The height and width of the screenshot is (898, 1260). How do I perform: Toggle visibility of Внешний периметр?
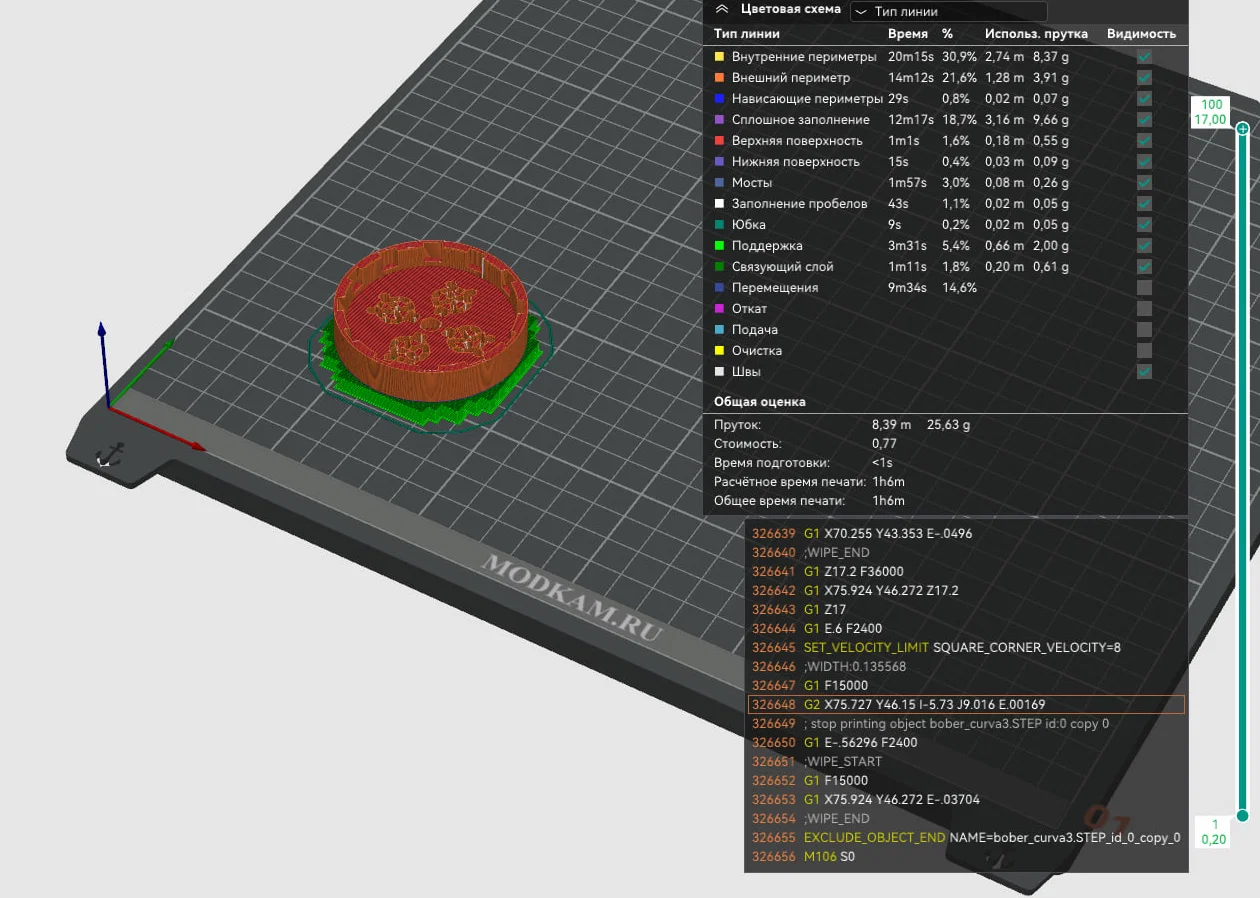coord(1144,78)
